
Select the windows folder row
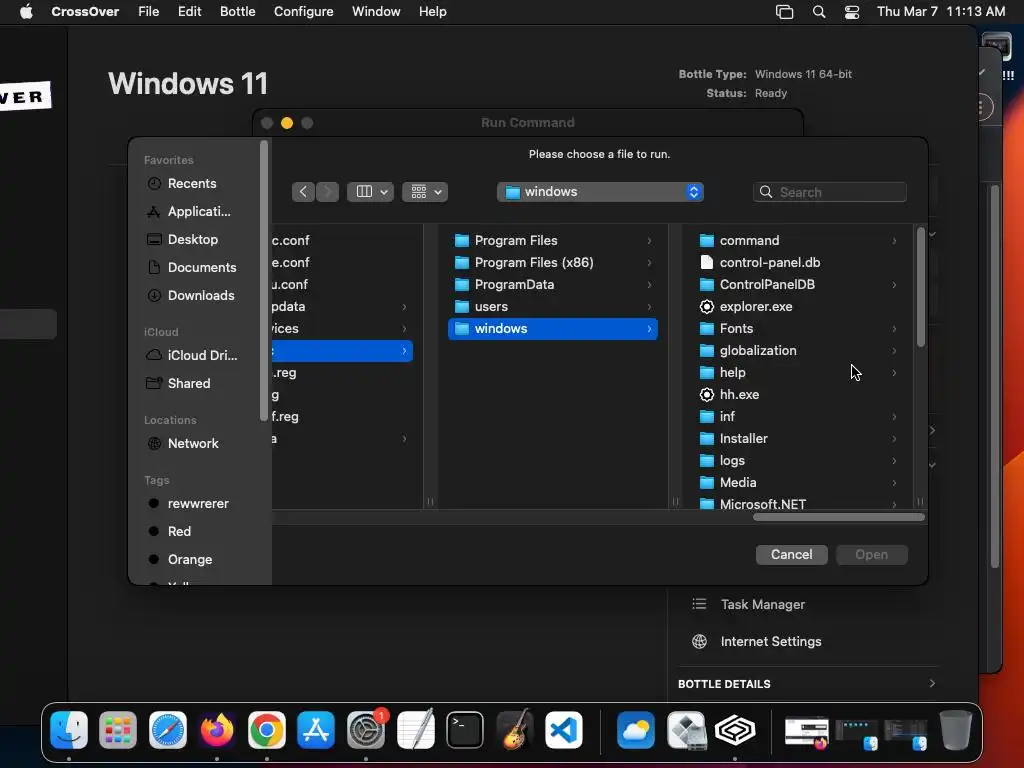pos(552,328)
